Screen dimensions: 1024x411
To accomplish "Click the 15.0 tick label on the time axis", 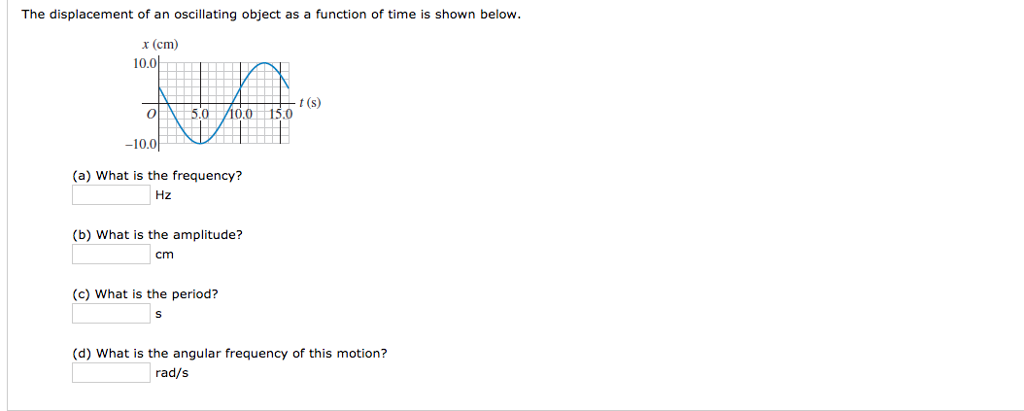I will (x=282, y=114).
